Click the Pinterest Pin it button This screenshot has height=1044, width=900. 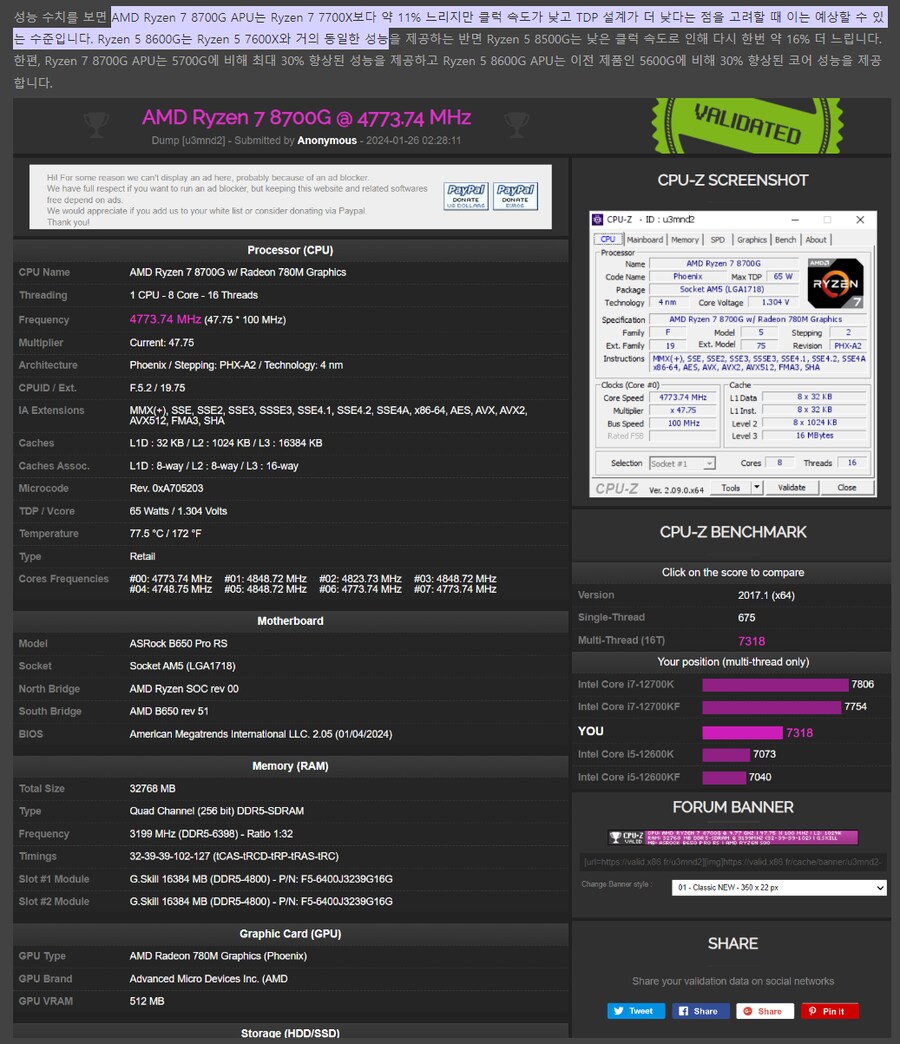point(829,1011)
